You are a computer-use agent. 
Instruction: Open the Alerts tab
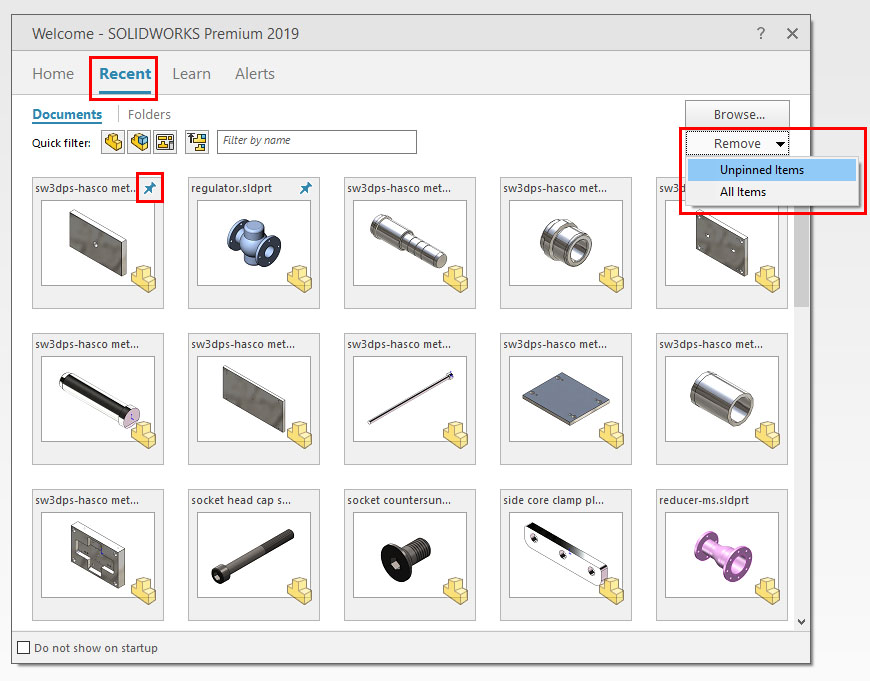[x=255, y=74]
